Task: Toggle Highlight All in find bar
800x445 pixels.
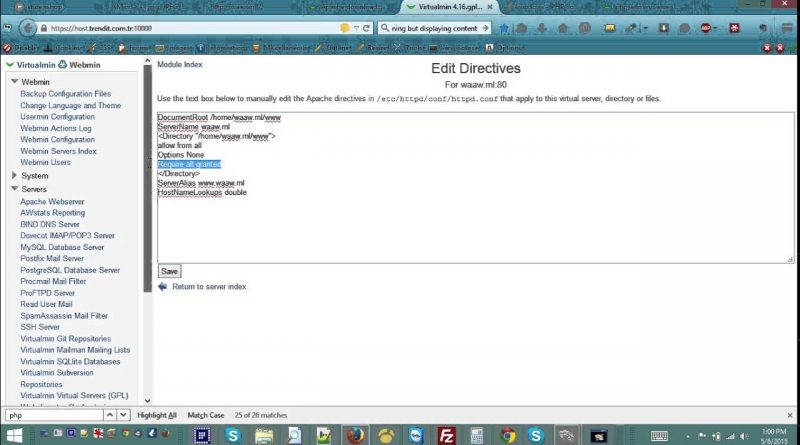Action: pyautogui.click(x=157, y=415)
